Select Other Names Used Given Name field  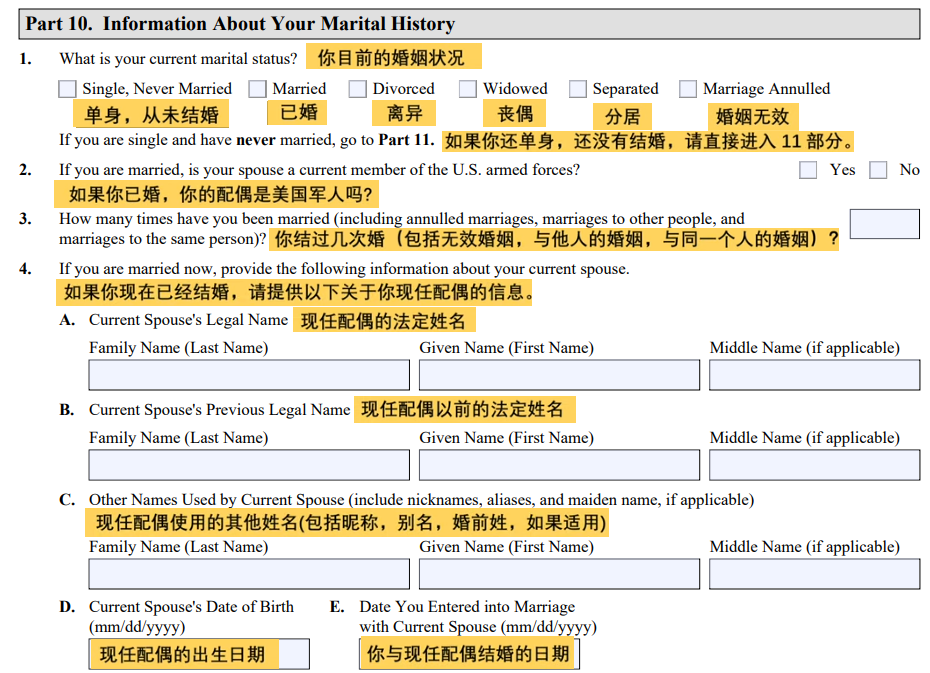(x=559, y=574)
